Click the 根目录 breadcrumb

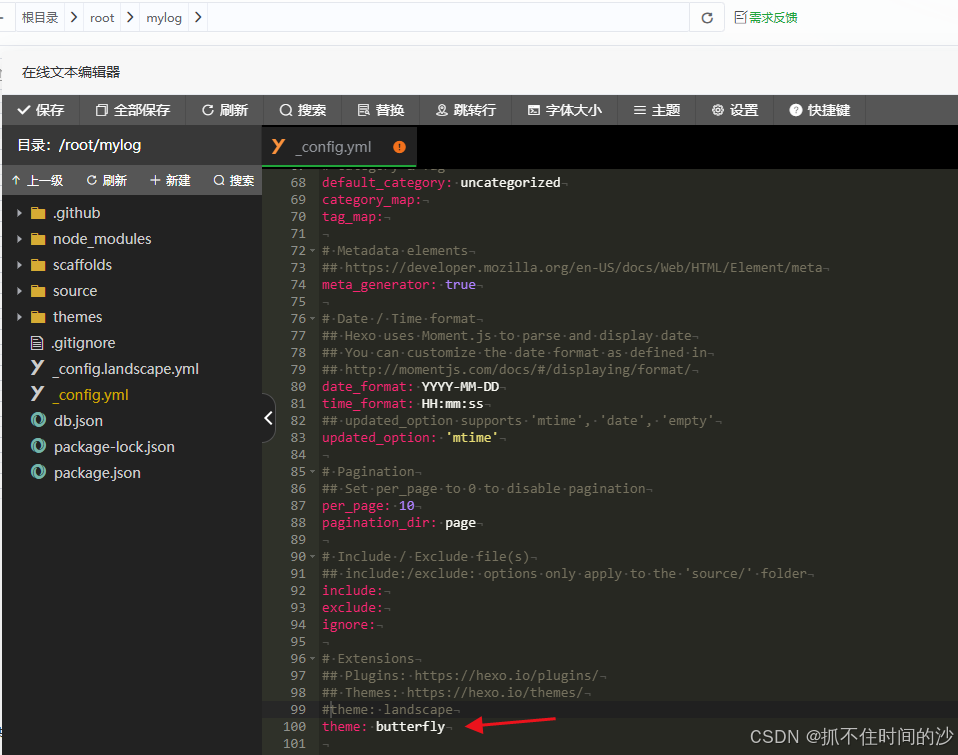[40, 17]
